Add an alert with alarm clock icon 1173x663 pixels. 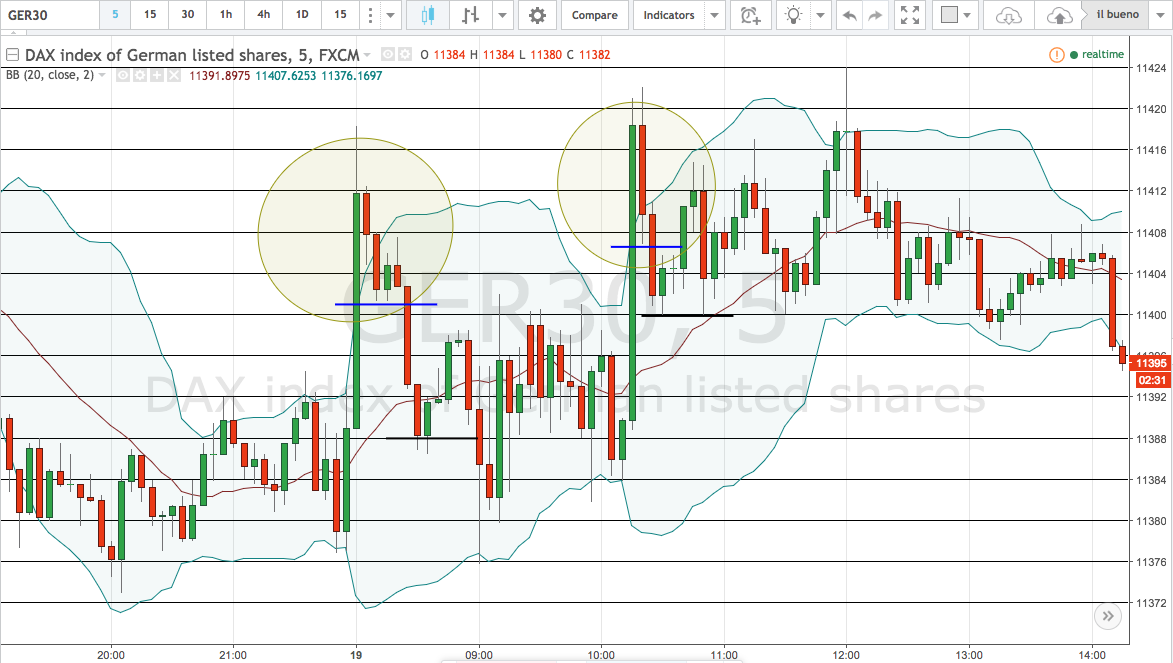coord(750,15)
